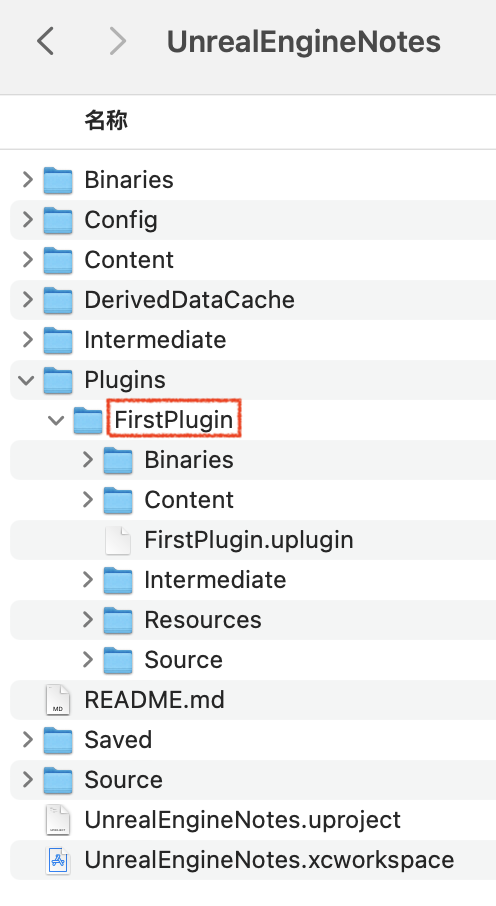
Task: Collapse the Plugins folder
Action: 27,380
